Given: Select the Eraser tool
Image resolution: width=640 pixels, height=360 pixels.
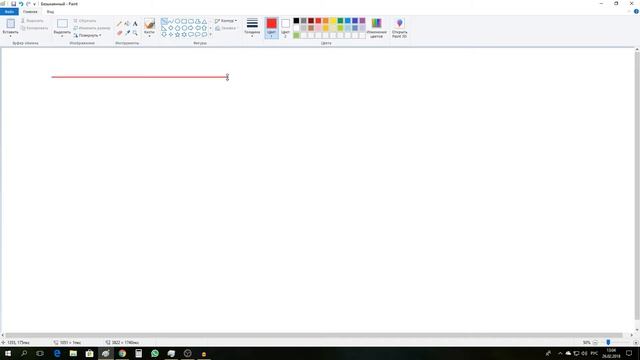Looking at the screenshot, I should (120, 32).
